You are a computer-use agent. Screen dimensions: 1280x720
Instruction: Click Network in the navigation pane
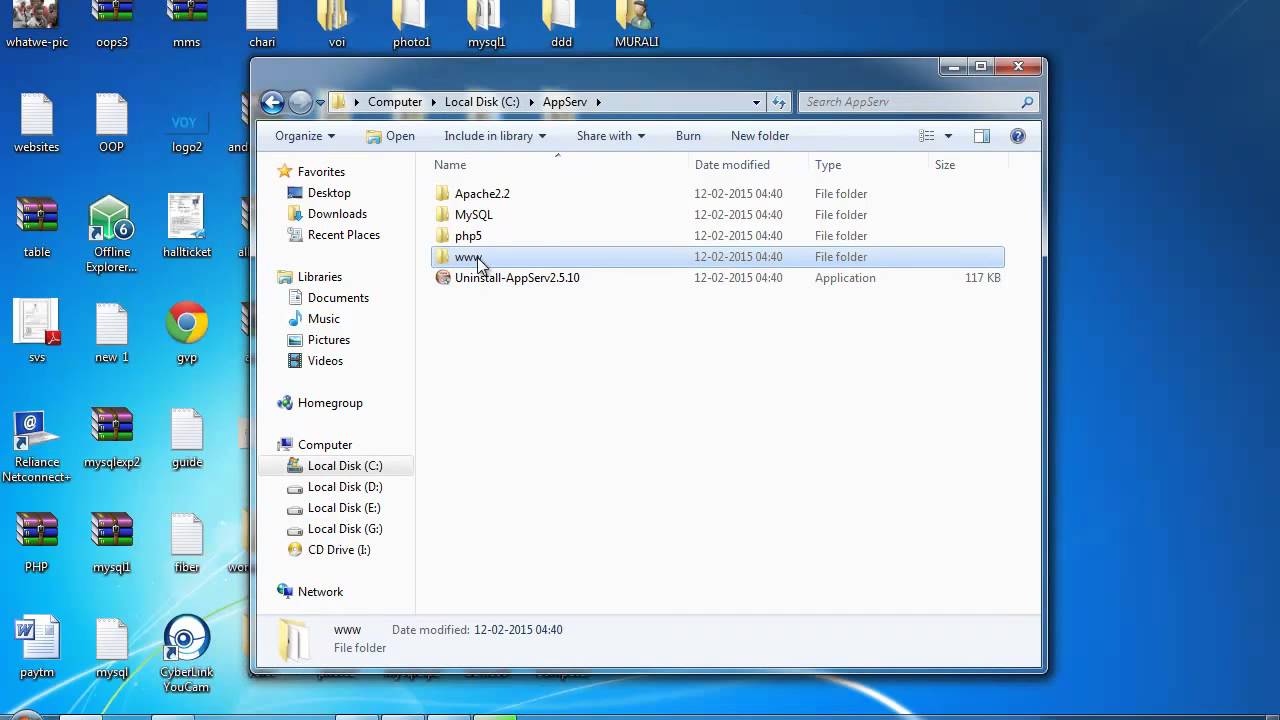click(320, 592)
